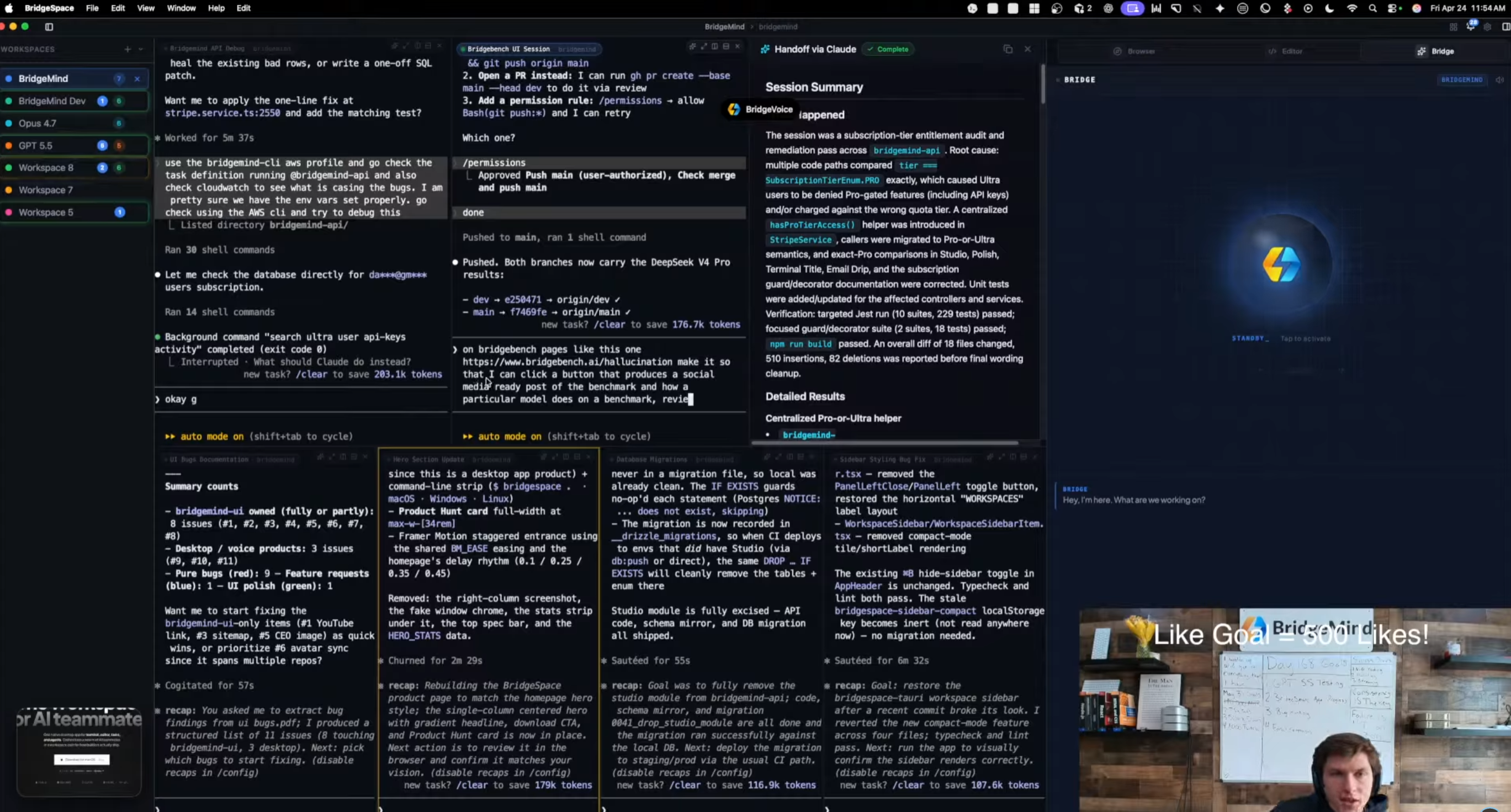This screenshot has height=812, width=1511.
Task: Expand the /permissions message chevron
Action: 456,162
